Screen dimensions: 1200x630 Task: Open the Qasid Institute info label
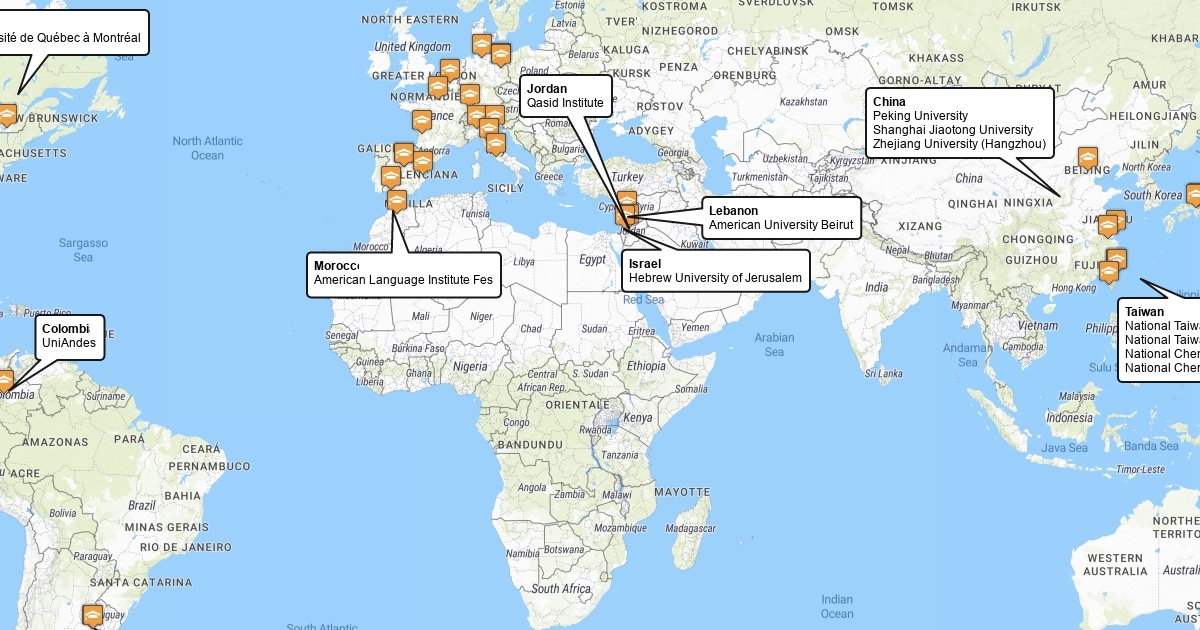coord(565,103)
